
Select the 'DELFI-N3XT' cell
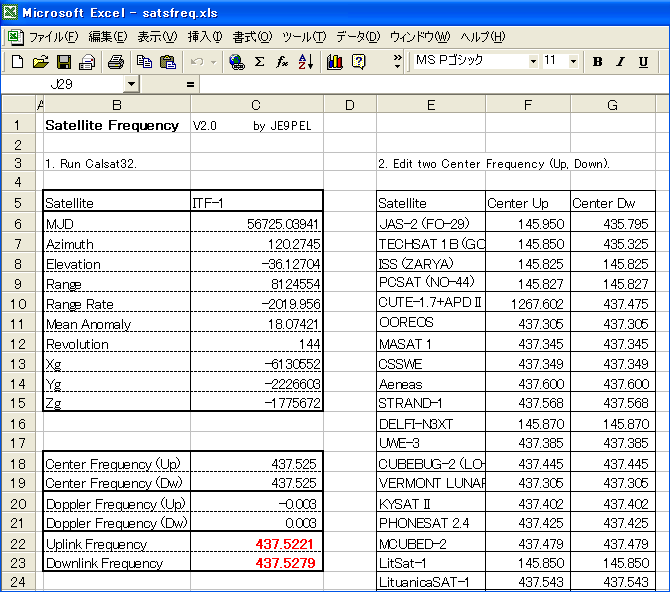click(431, 424)
